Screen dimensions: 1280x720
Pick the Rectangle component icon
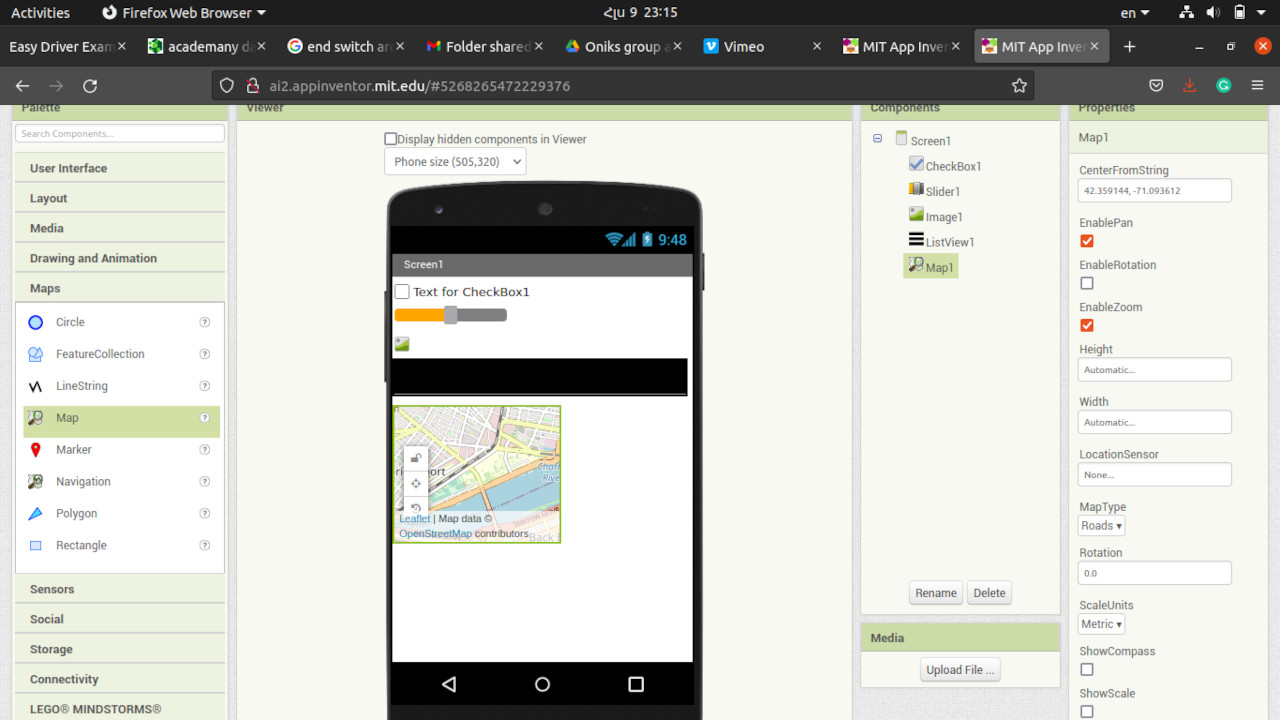[x=36, y=546]
